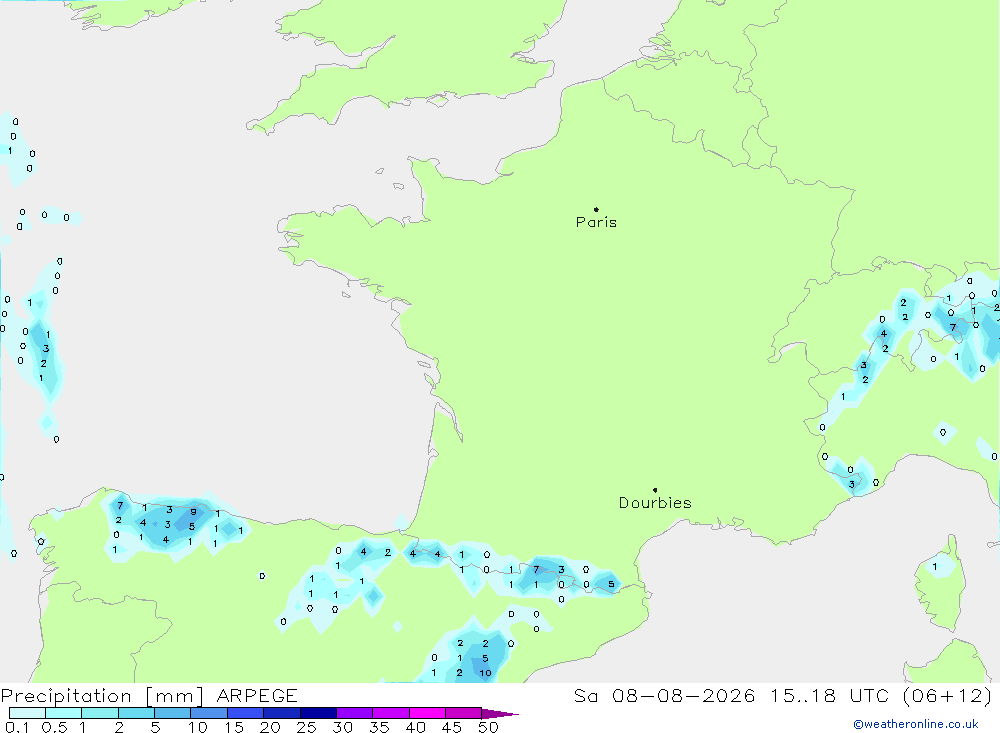Pick the 20–25 mm legend swatch
Screen dimensions: 1000x733
point(281,713)
